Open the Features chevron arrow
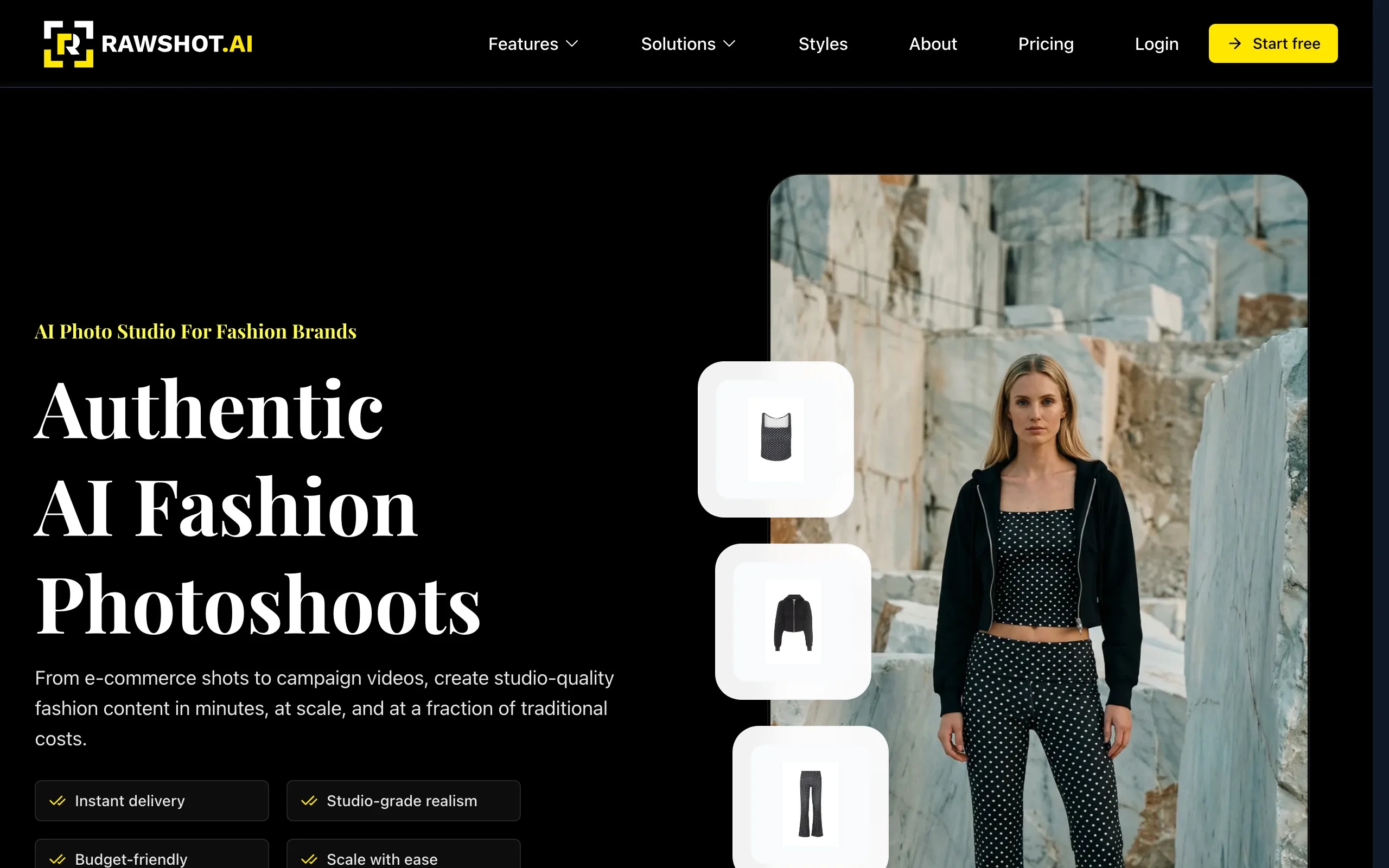Screen dimensions: 1389x868 (x=574, y=43)
